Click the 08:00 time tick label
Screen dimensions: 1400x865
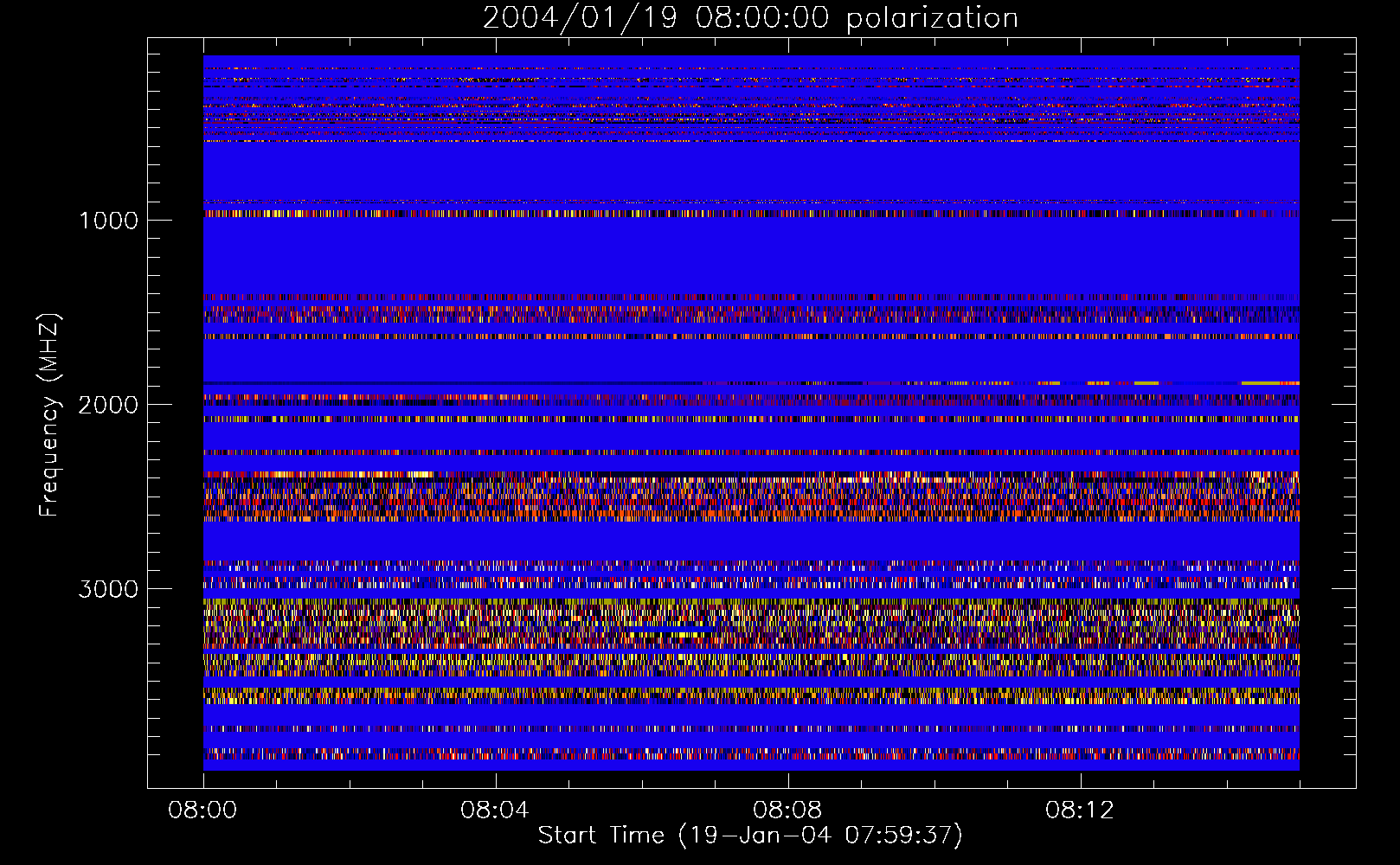coord(202,811)
